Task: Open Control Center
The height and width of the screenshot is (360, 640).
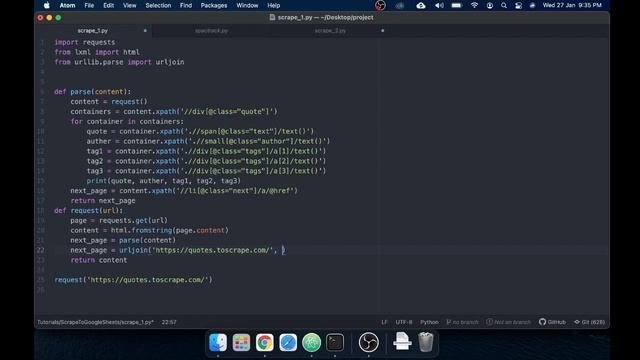Action: 518,5
